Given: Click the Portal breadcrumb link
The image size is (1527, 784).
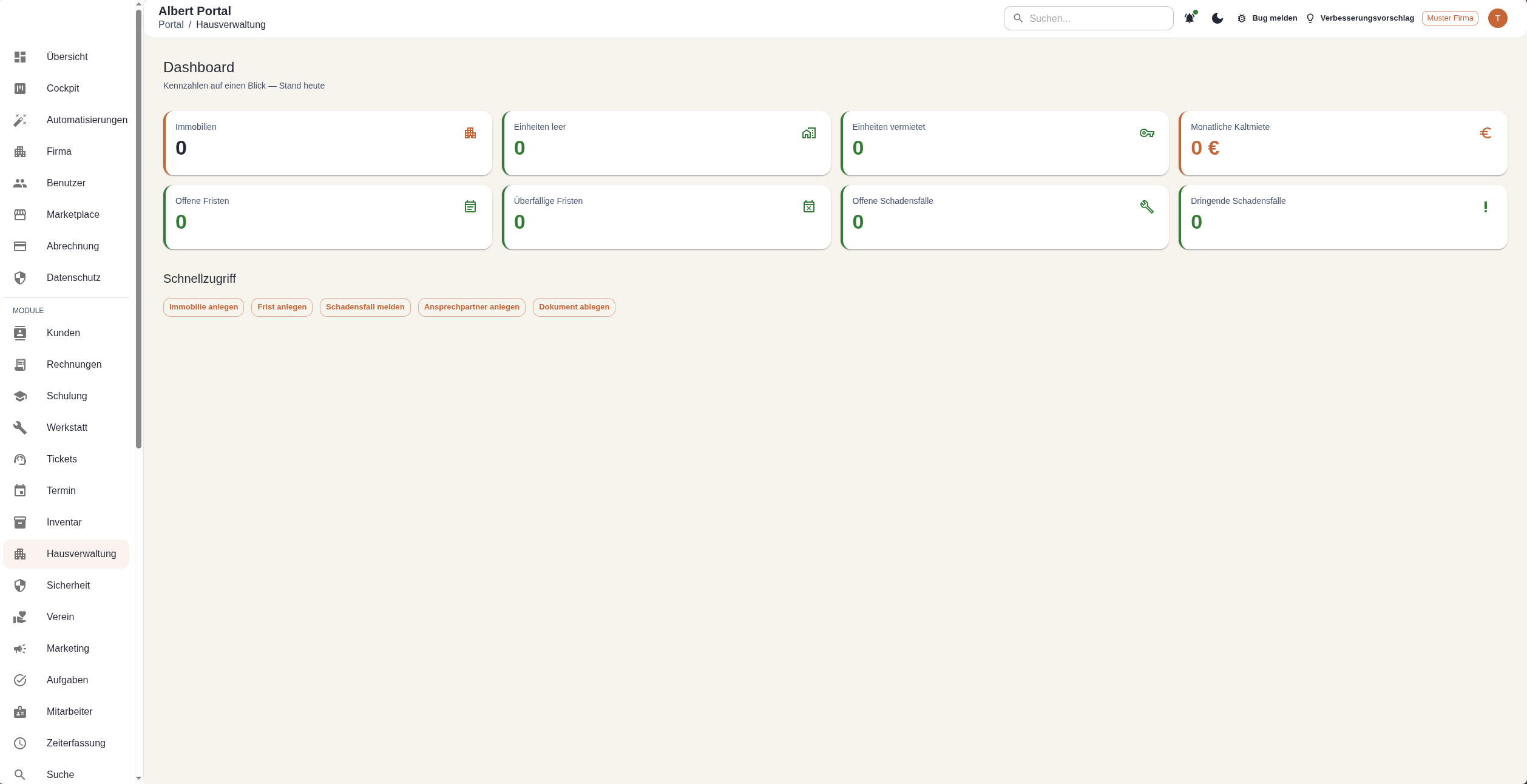Looking at the screenshot, I should click(171, 25).
